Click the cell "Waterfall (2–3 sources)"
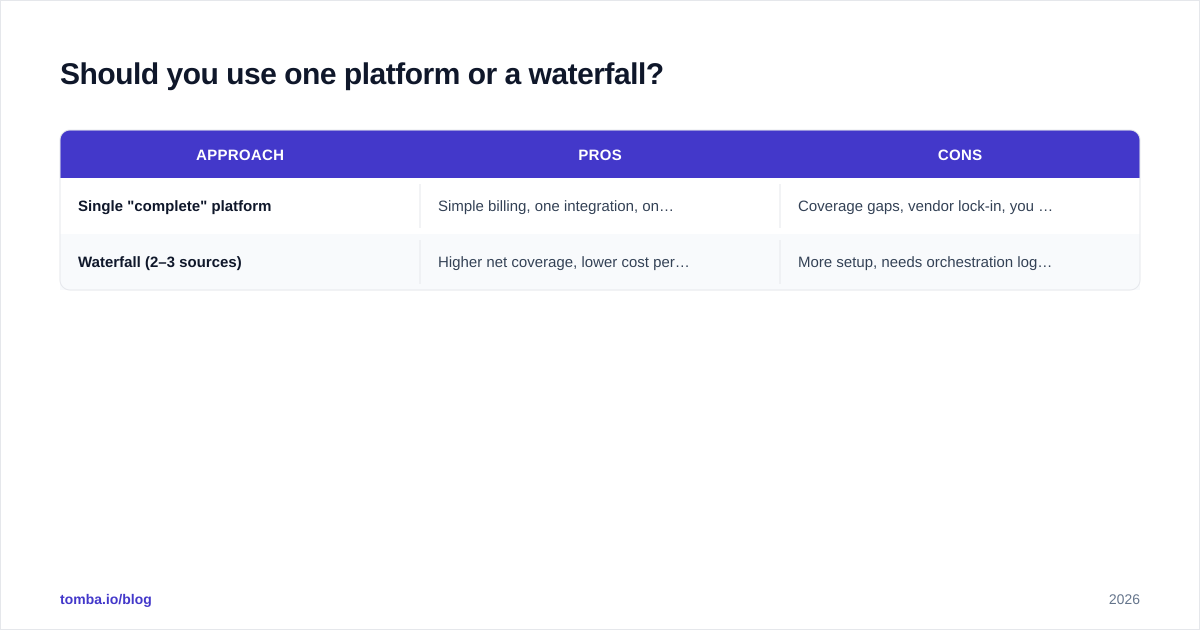The width and height of the screenshot is (1200, 630). coord(240,262)
